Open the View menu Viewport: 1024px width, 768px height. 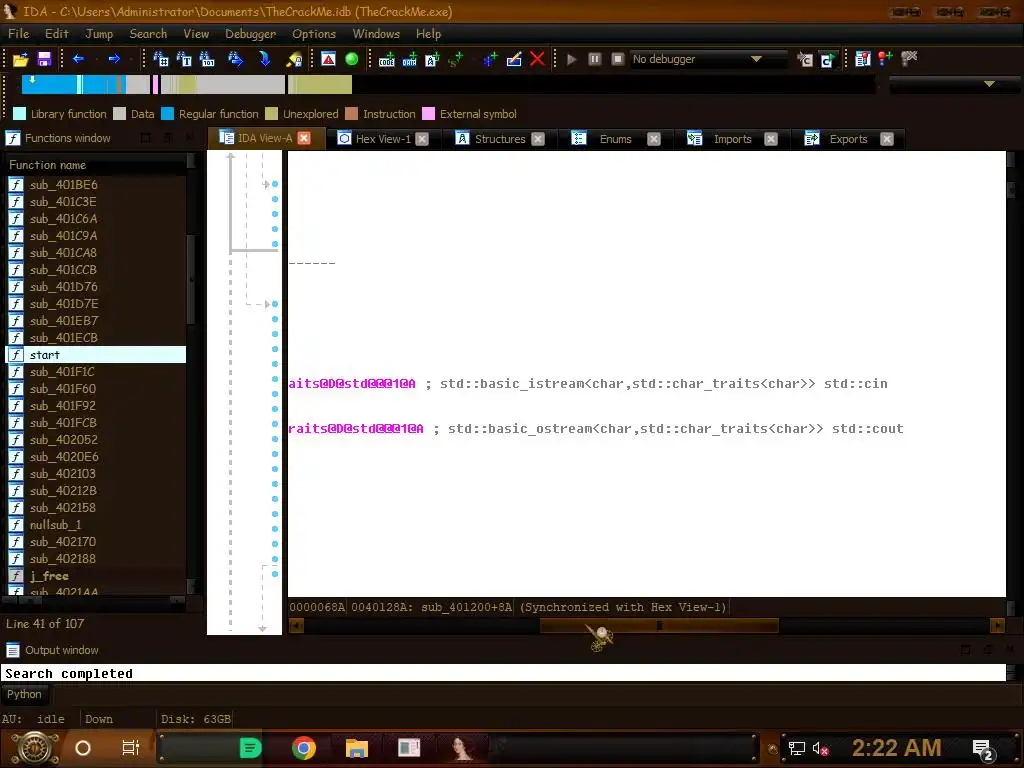196,34
